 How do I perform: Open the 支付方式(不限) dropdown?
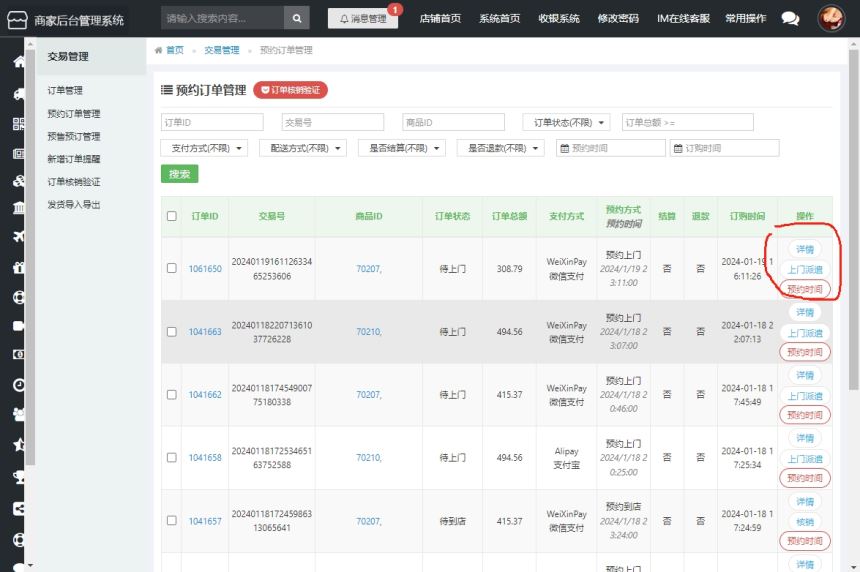tap(204, 148)
